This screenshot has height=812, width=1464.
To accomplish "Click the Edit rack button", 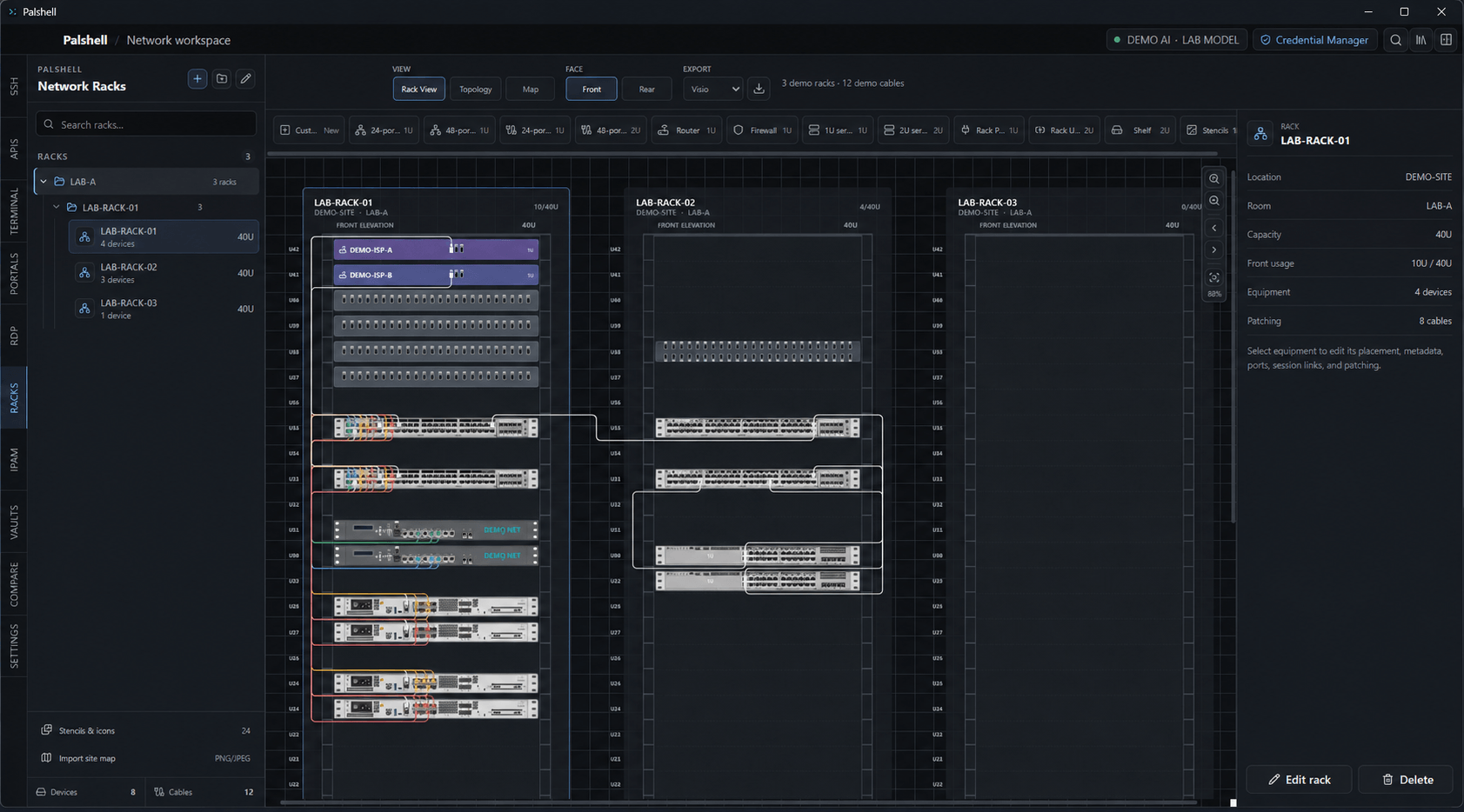I will coord(1300,780).
